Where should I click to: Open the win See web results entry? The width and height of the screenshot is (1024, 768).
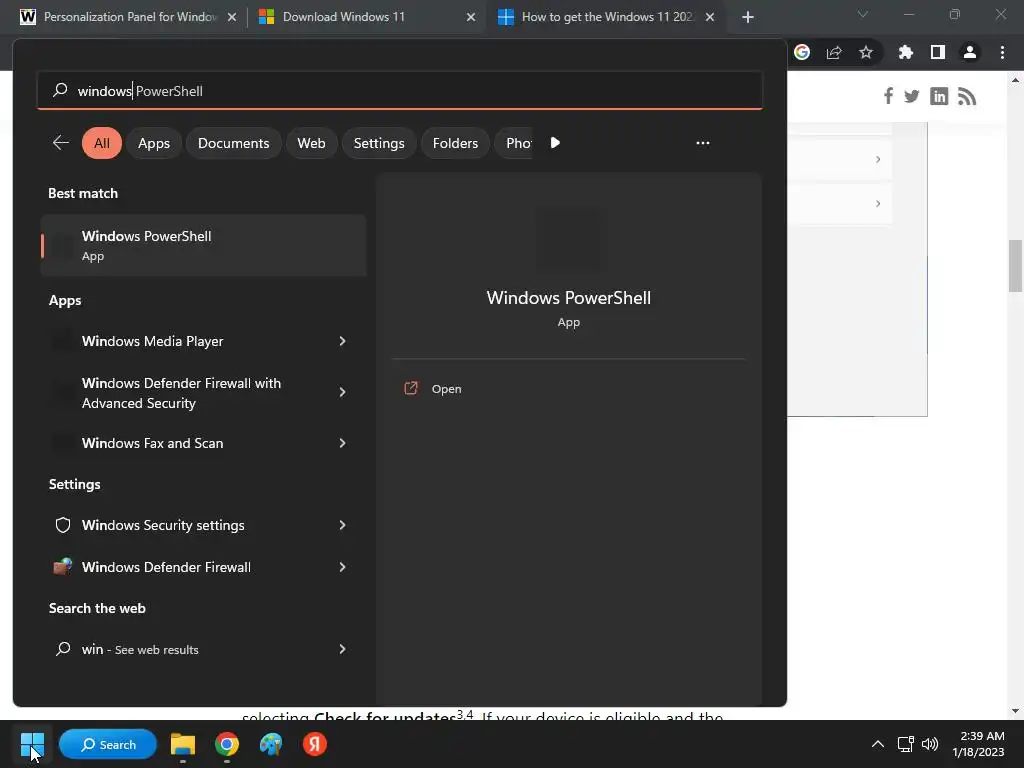point(140,649)
